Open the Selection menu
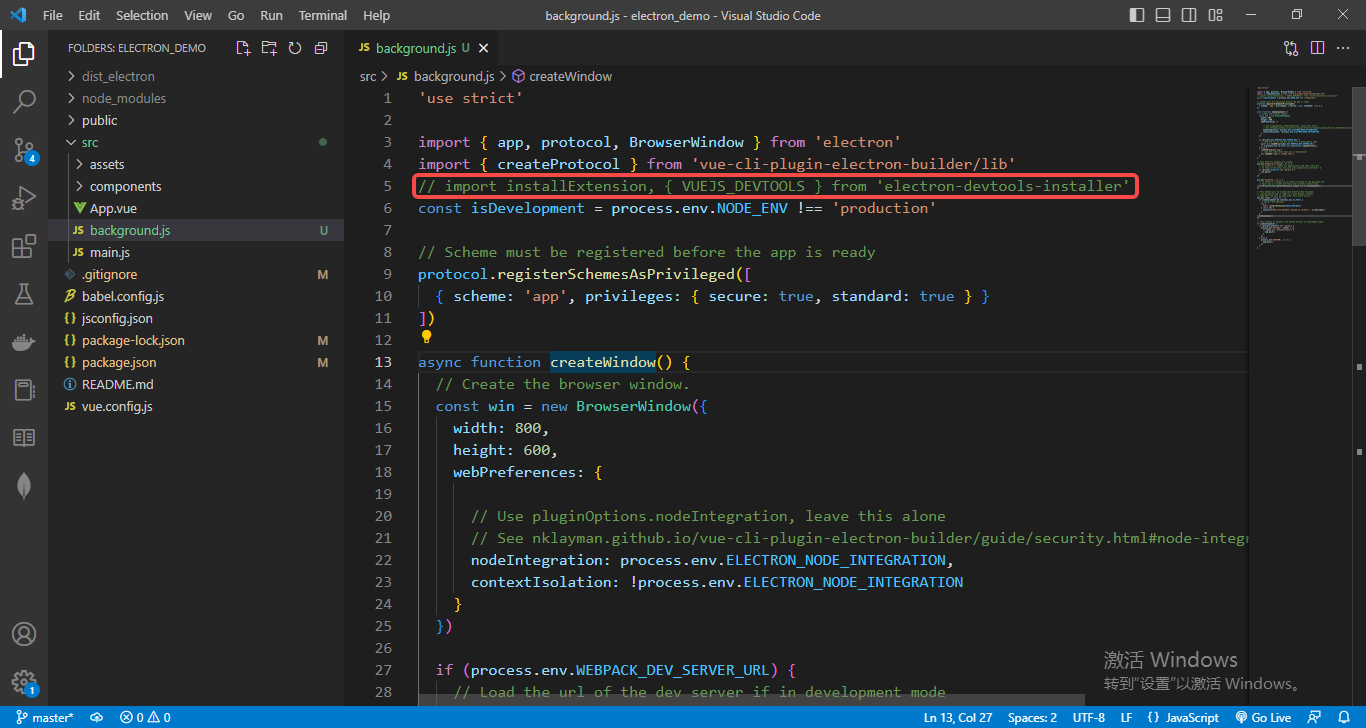Viewport: 1366px width, 728px height. [x=142, y=15]
